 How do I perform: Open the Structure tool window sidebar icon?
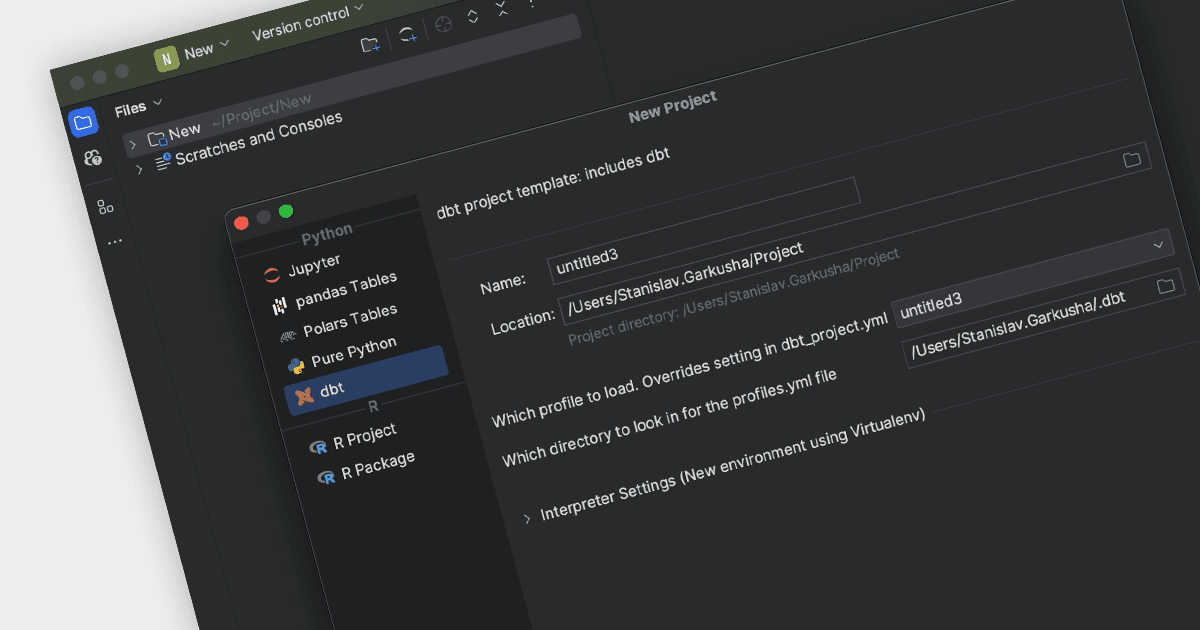(x=104, y=207)
